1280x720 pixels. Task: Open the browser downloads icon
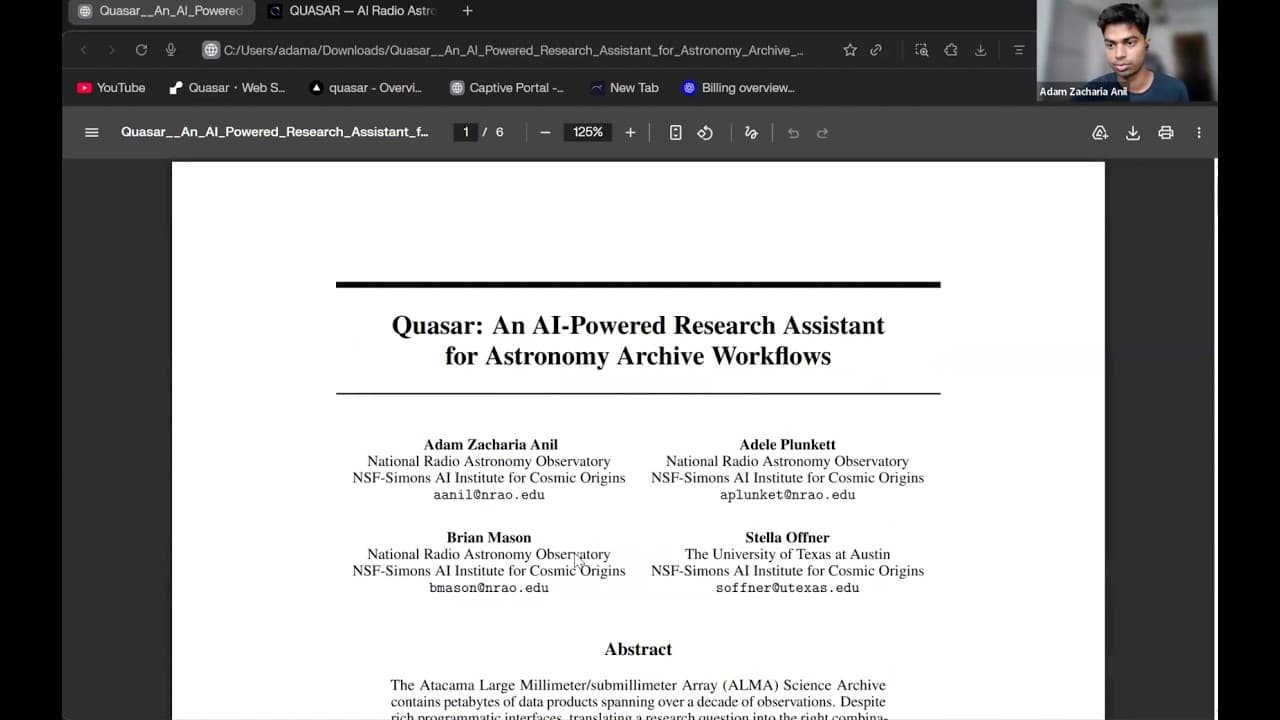tap(980, 50)
